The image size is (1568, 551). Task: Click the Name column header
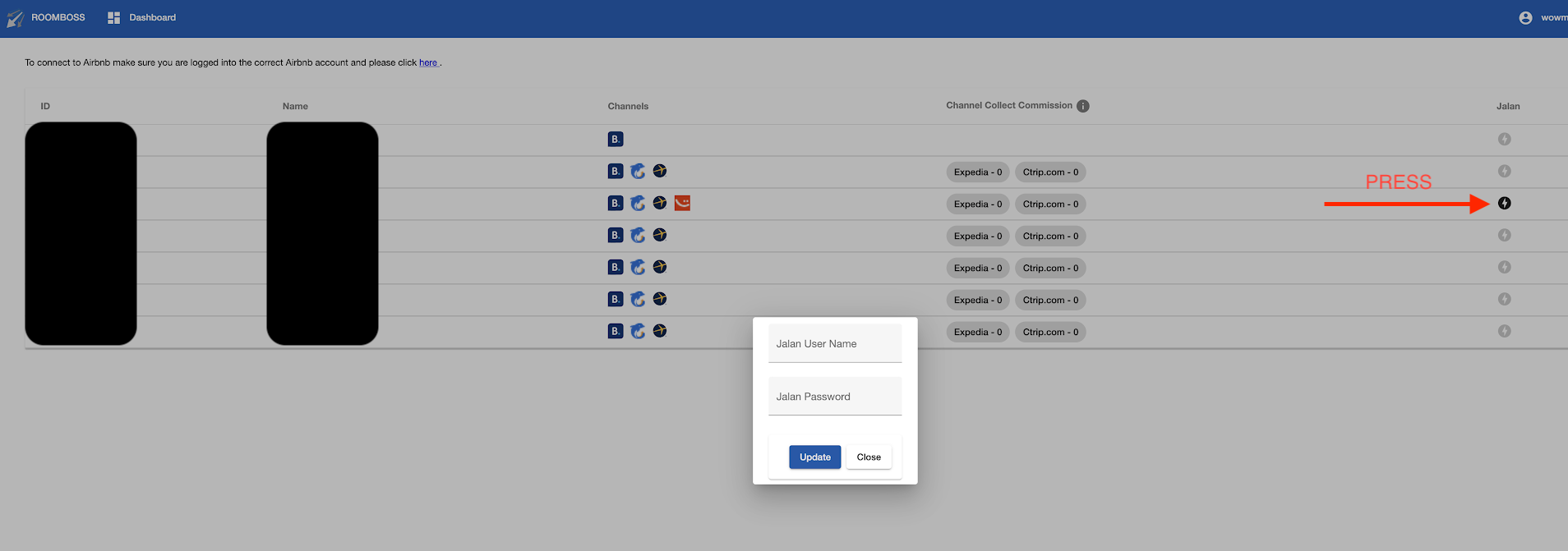coord(295,106)
